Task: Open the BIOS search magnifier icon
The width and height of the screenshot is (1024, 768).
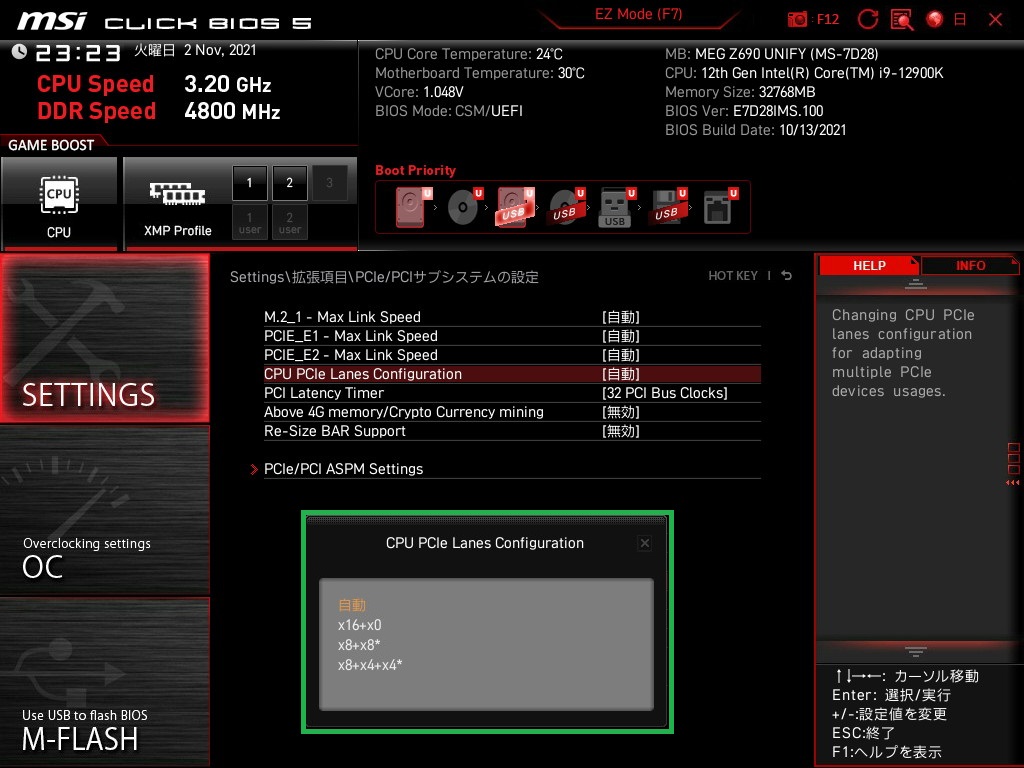Action: click(902, 20)
